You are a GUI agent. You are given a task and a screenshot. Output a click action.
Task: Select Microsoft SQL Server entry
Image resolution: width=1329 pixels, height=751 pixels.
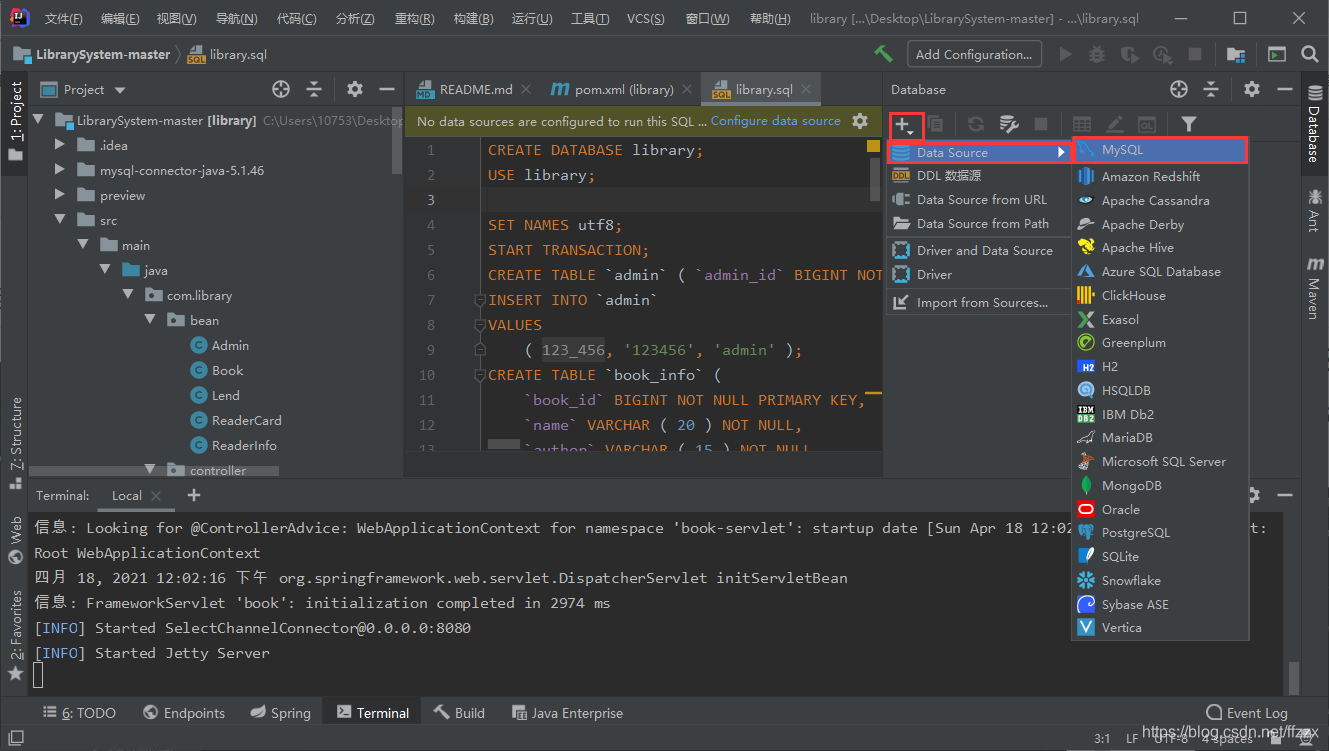1160,461
